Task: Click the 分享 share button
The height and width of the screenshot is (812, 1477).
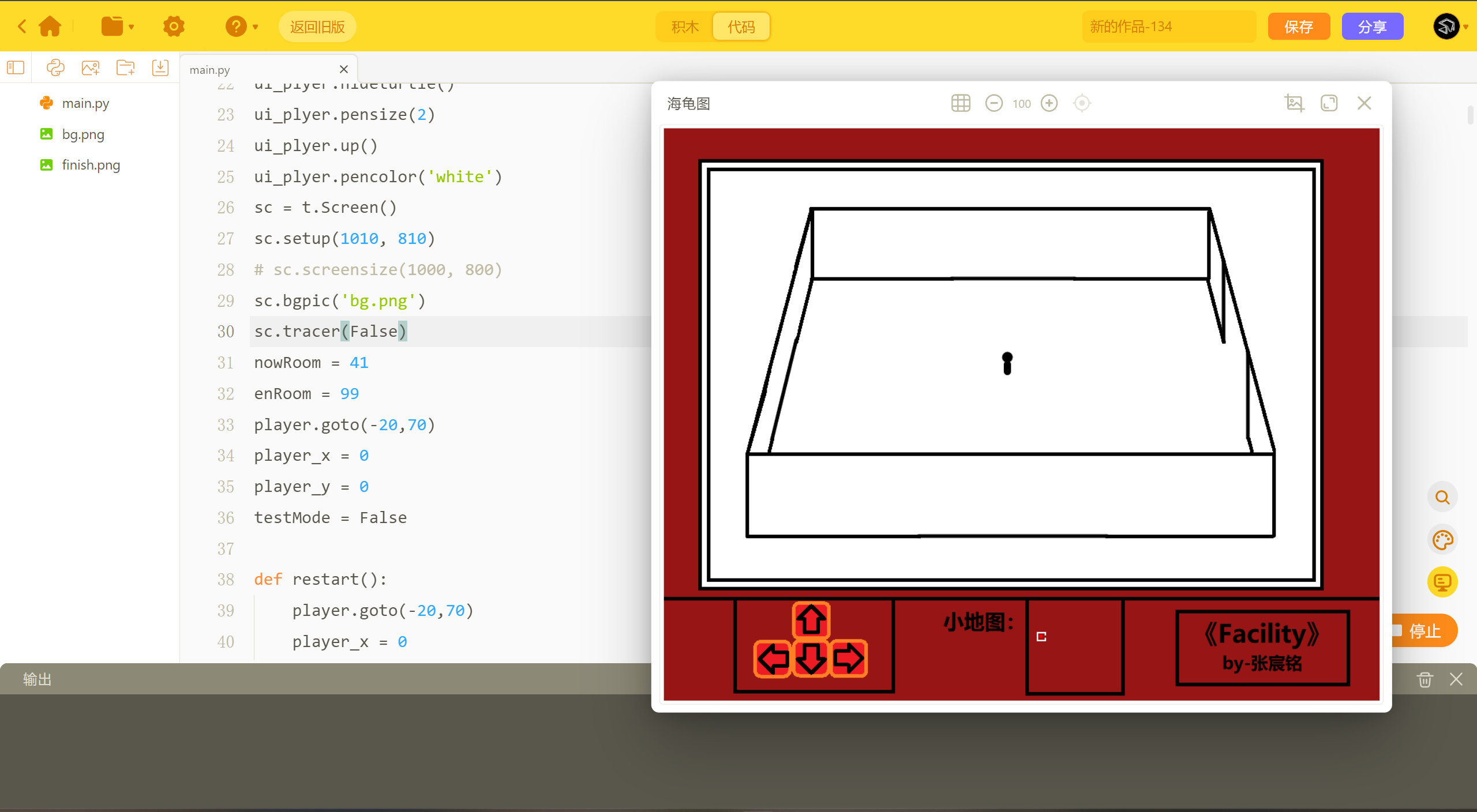Action: [1373, 27]
